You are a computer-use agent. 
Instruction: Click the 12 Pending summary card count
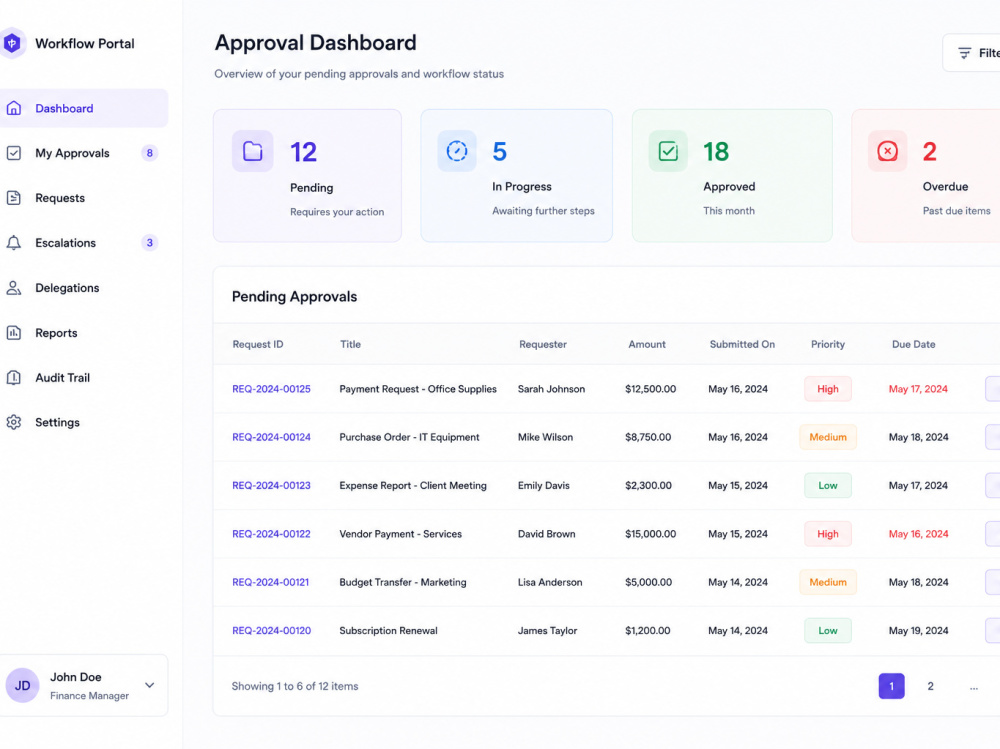pos(304,152)
